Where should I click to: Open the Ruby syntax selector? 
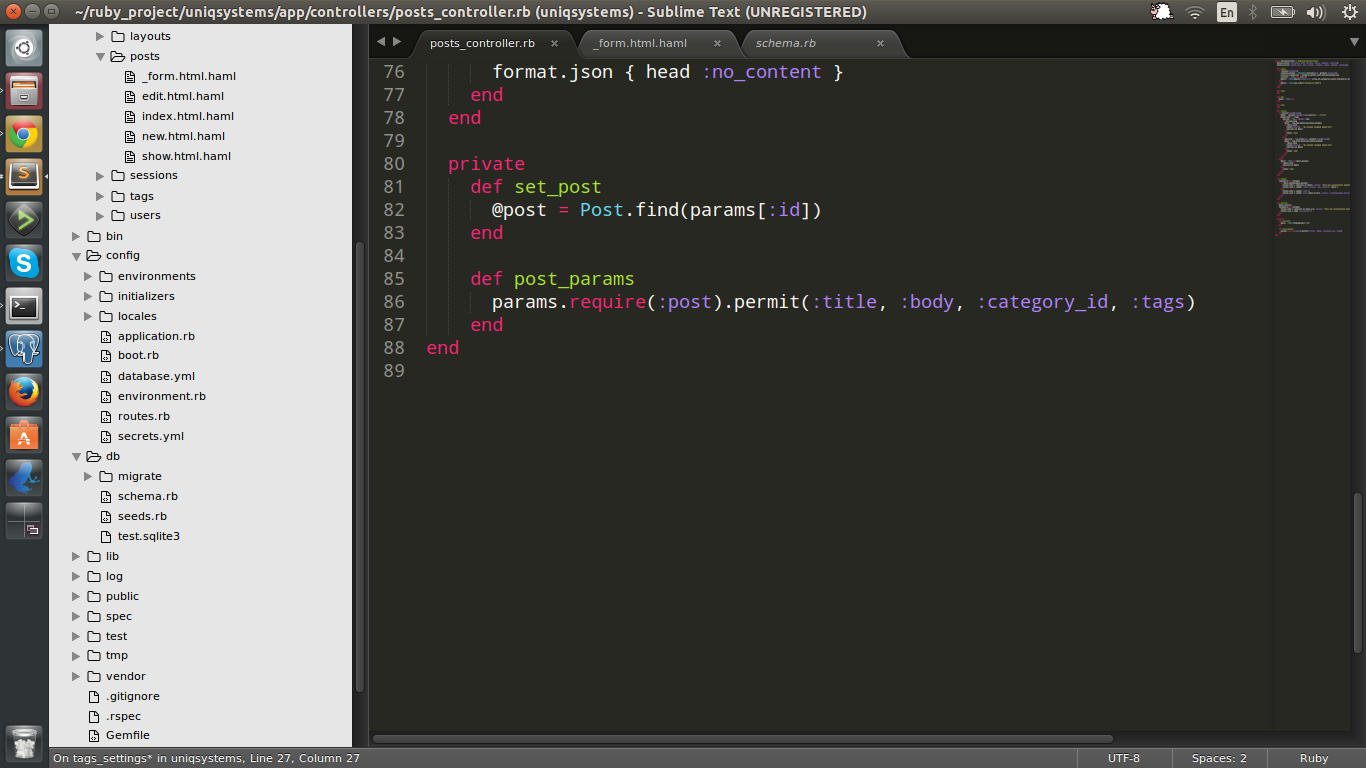click(1314, 758)
